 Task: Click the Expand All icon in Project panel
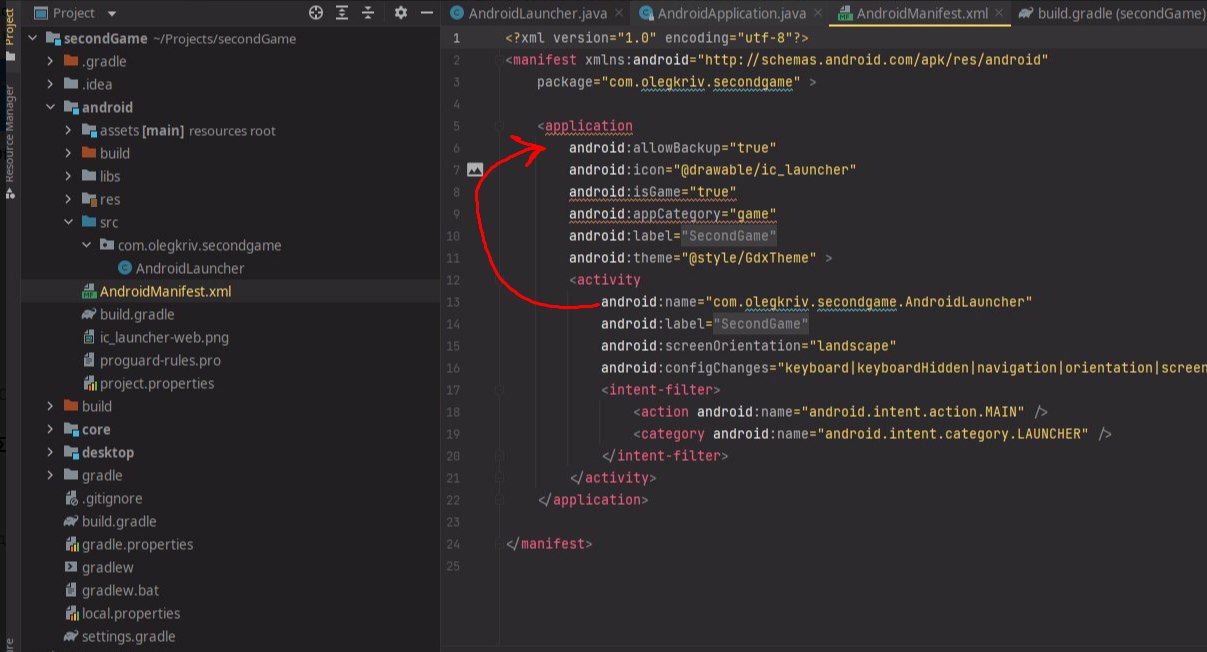click(343, 13)
